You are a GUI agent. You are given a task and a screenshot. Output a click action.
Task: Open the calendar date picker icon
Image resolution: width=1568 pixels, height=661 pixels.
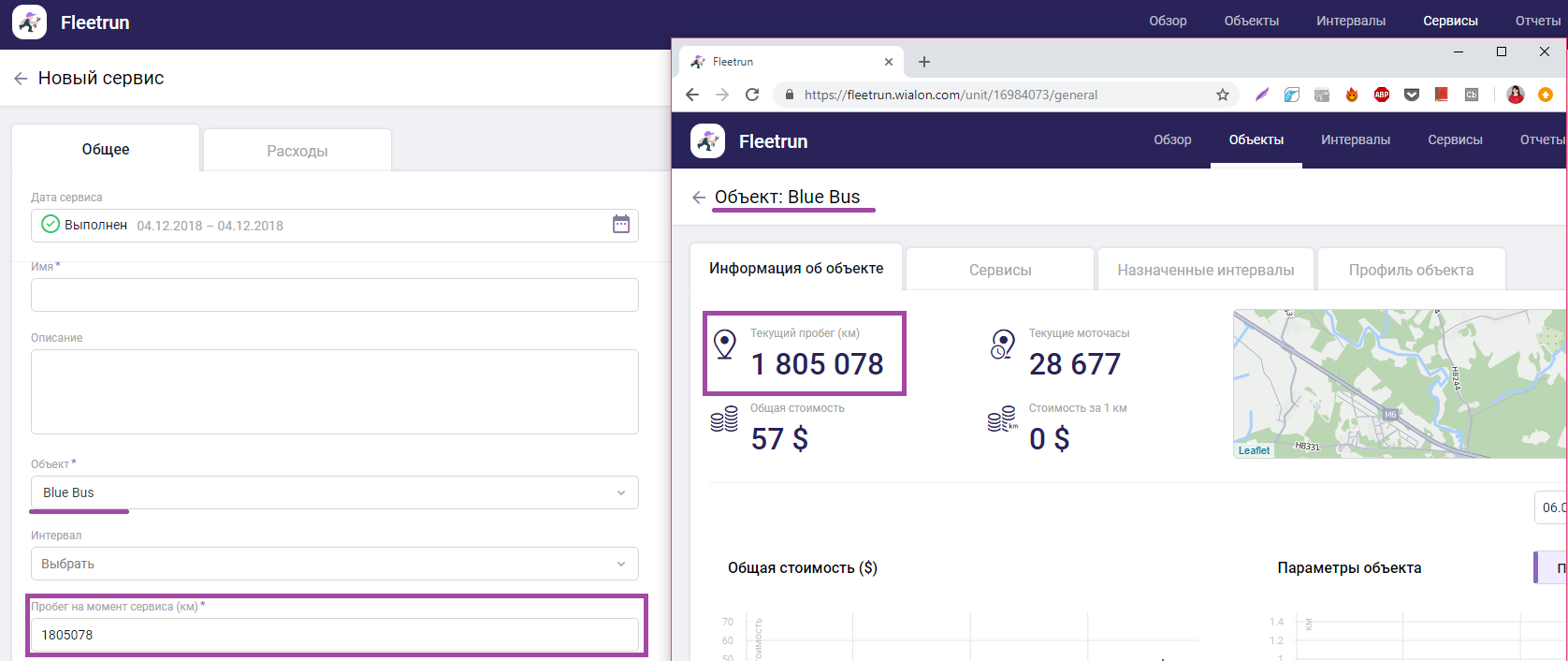621,225
